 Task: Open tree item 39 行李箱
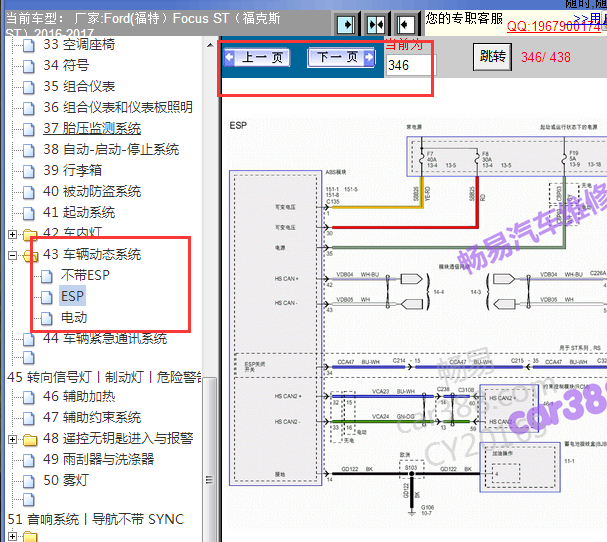[x=72, y=170]
